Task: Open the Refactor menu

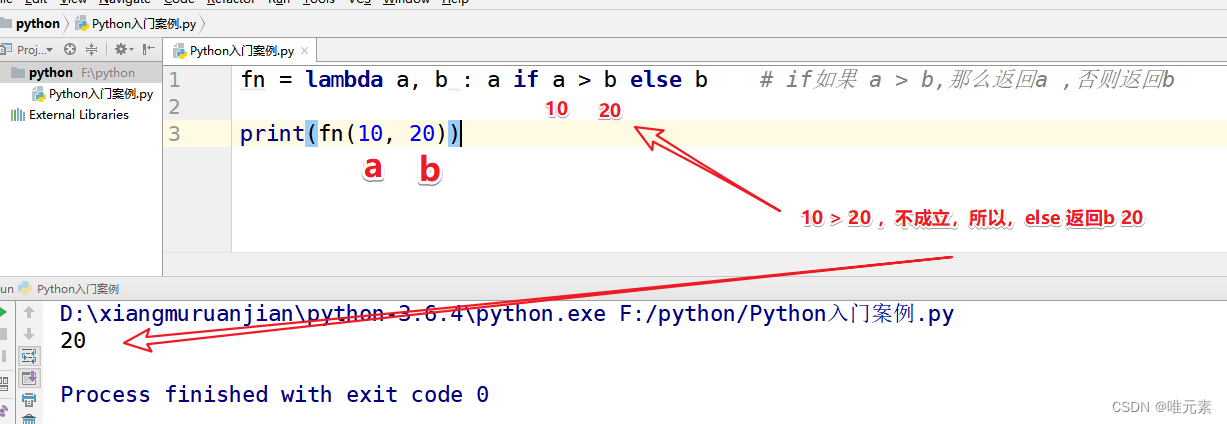Action: click(x=231, y=3)
